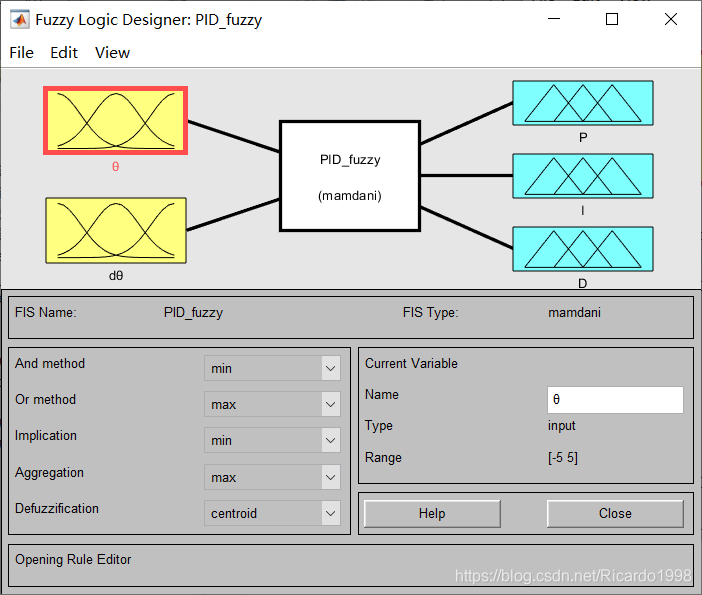
Task: Click the Name field containing θ
Action: point(615,400)
